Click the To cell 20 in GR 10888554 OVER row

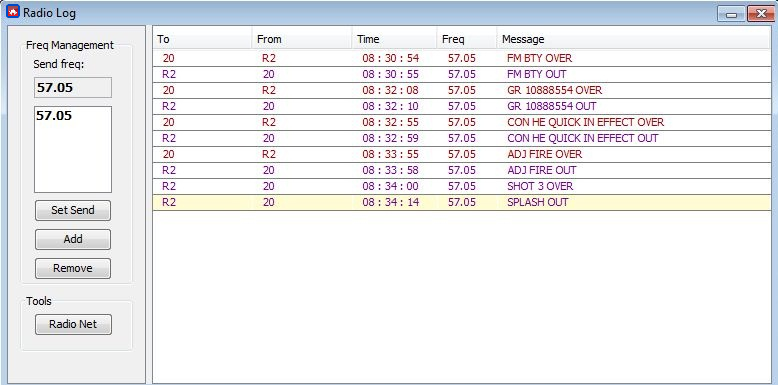tap(169, 90)
